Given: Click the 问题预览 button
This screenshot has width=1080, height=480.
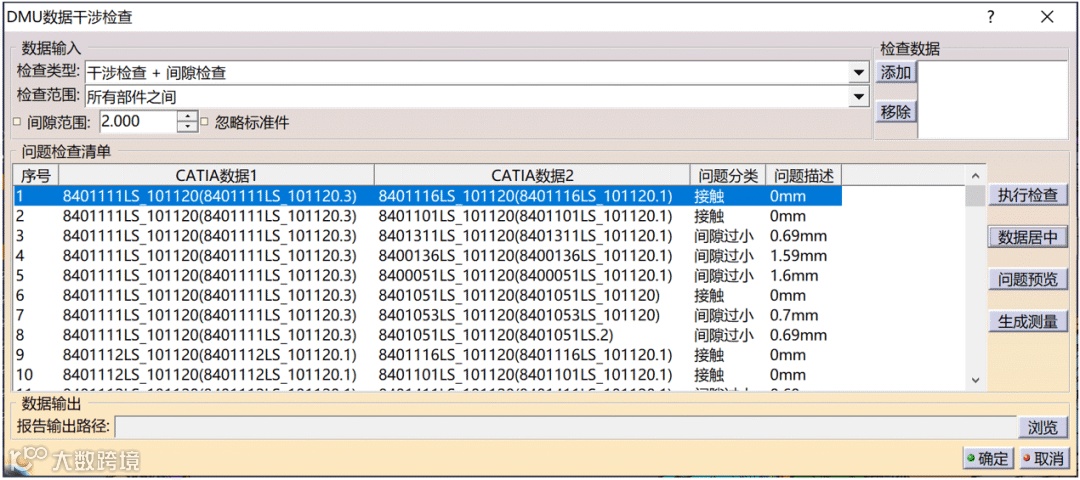Looking at the screenshot, I should (1028, 279).
